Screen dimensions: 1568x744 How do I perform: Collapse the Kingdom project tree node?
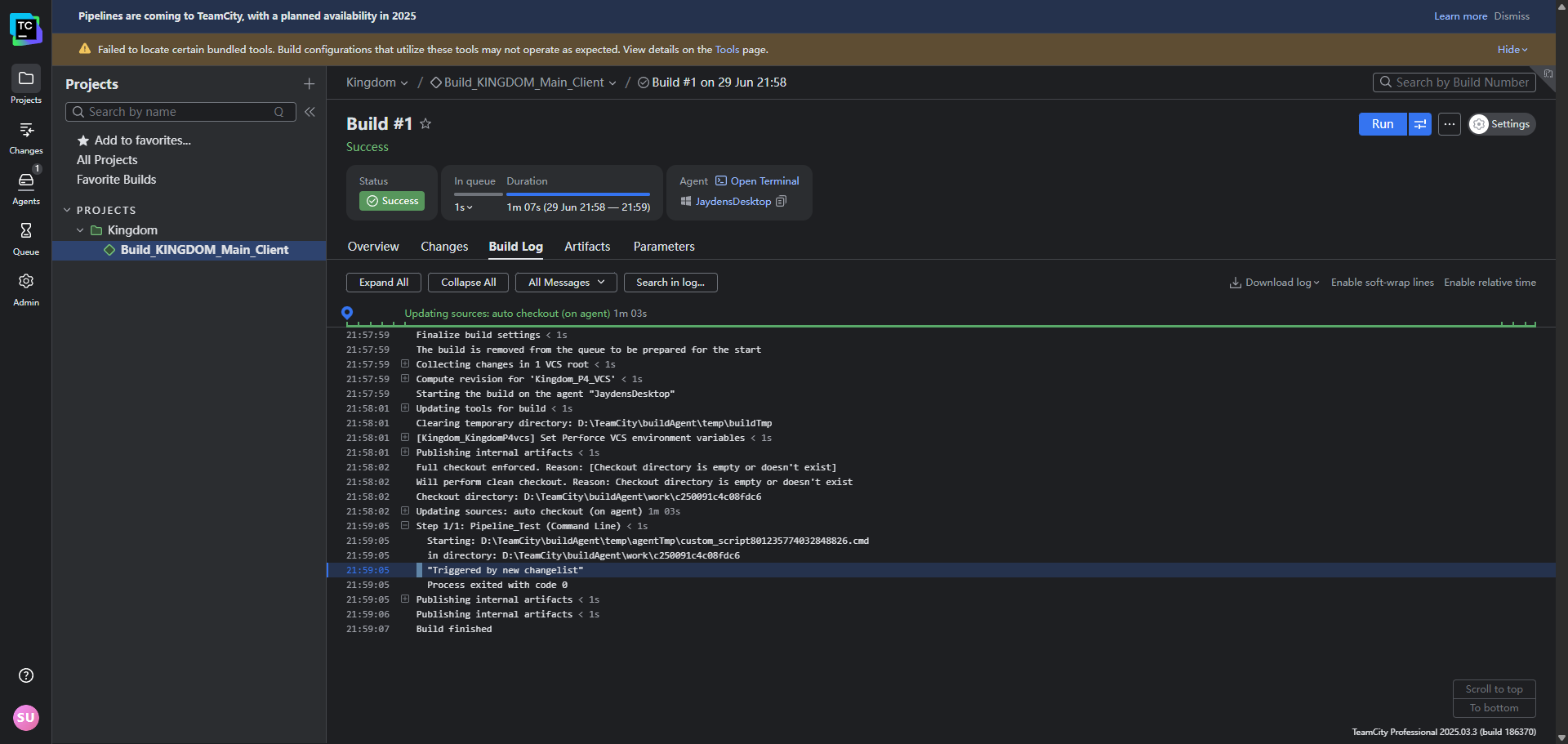pyautogui.click(x=80, y=230)
